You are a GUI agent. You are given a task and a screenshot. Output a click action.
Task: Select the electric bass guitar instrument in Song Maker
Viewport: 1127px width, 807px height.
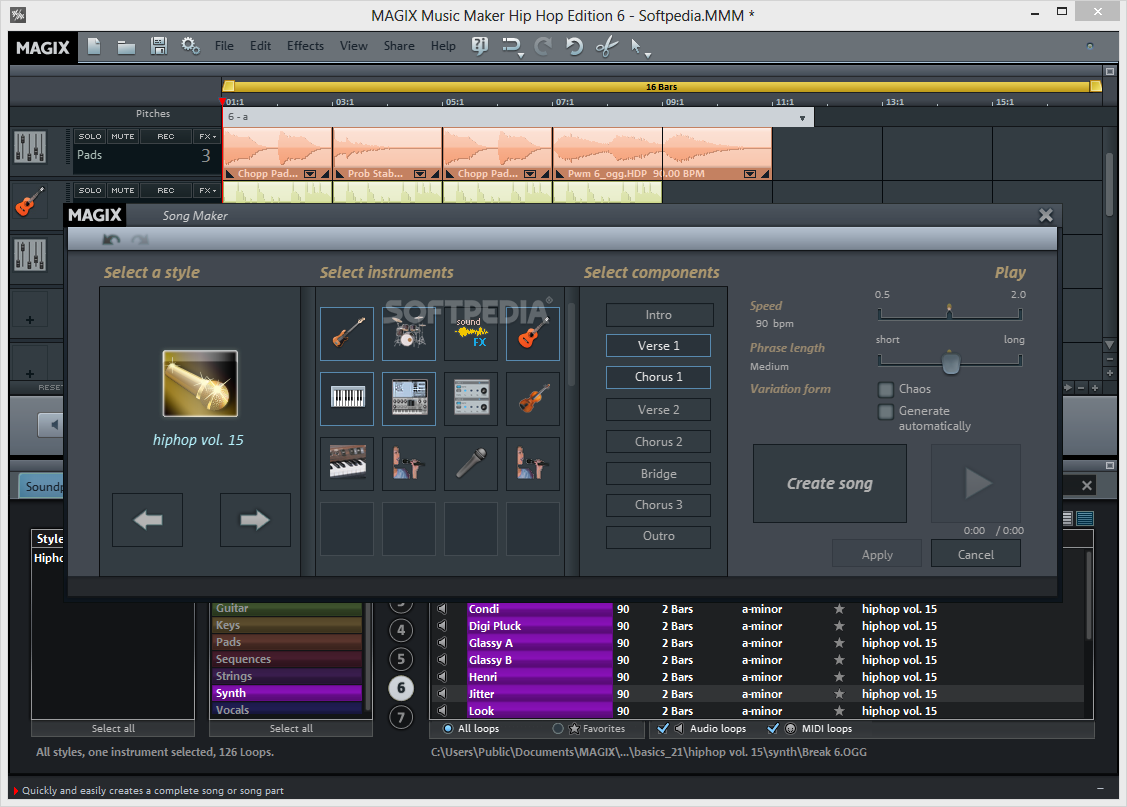(347, 334)
